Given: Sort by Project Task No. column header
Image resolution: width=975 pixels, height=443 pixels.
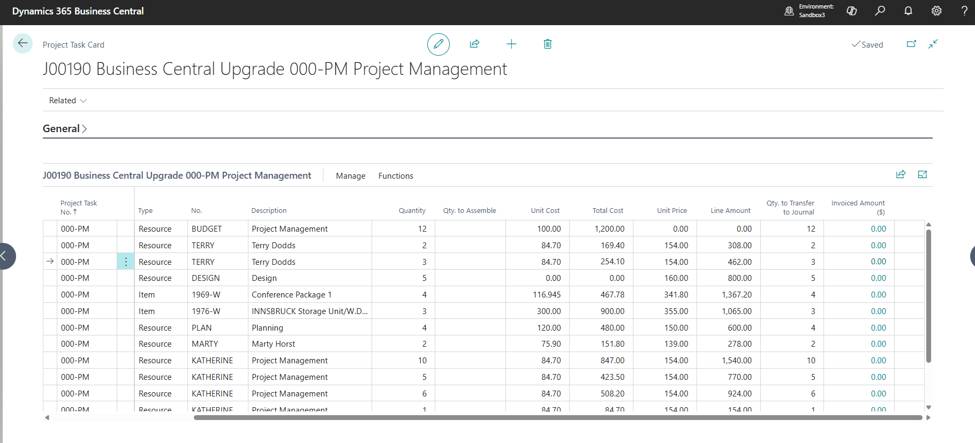Looking at the screenshot, I should click(x=79, y=207).
